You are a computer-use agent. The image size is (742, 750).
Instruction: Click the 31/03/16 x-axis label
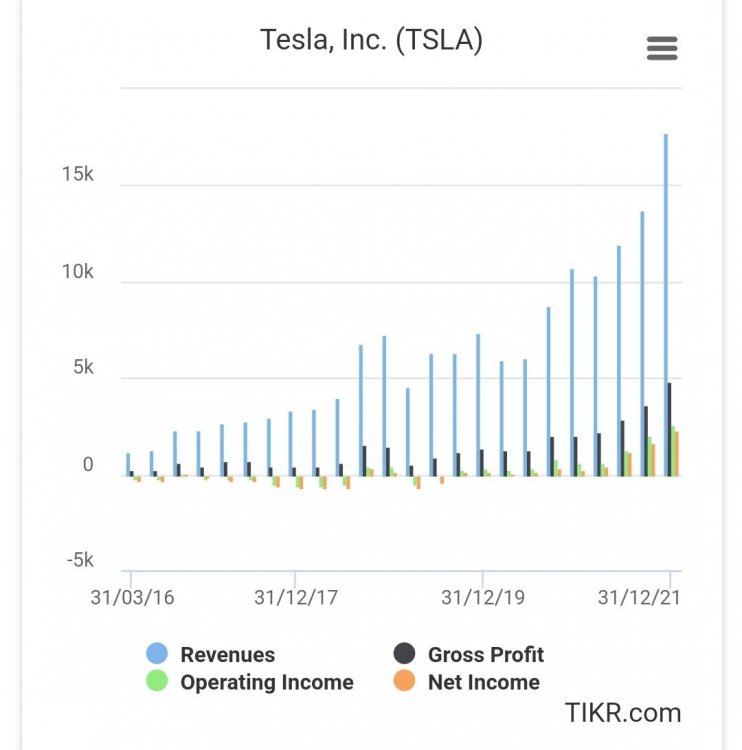(132, 598)
